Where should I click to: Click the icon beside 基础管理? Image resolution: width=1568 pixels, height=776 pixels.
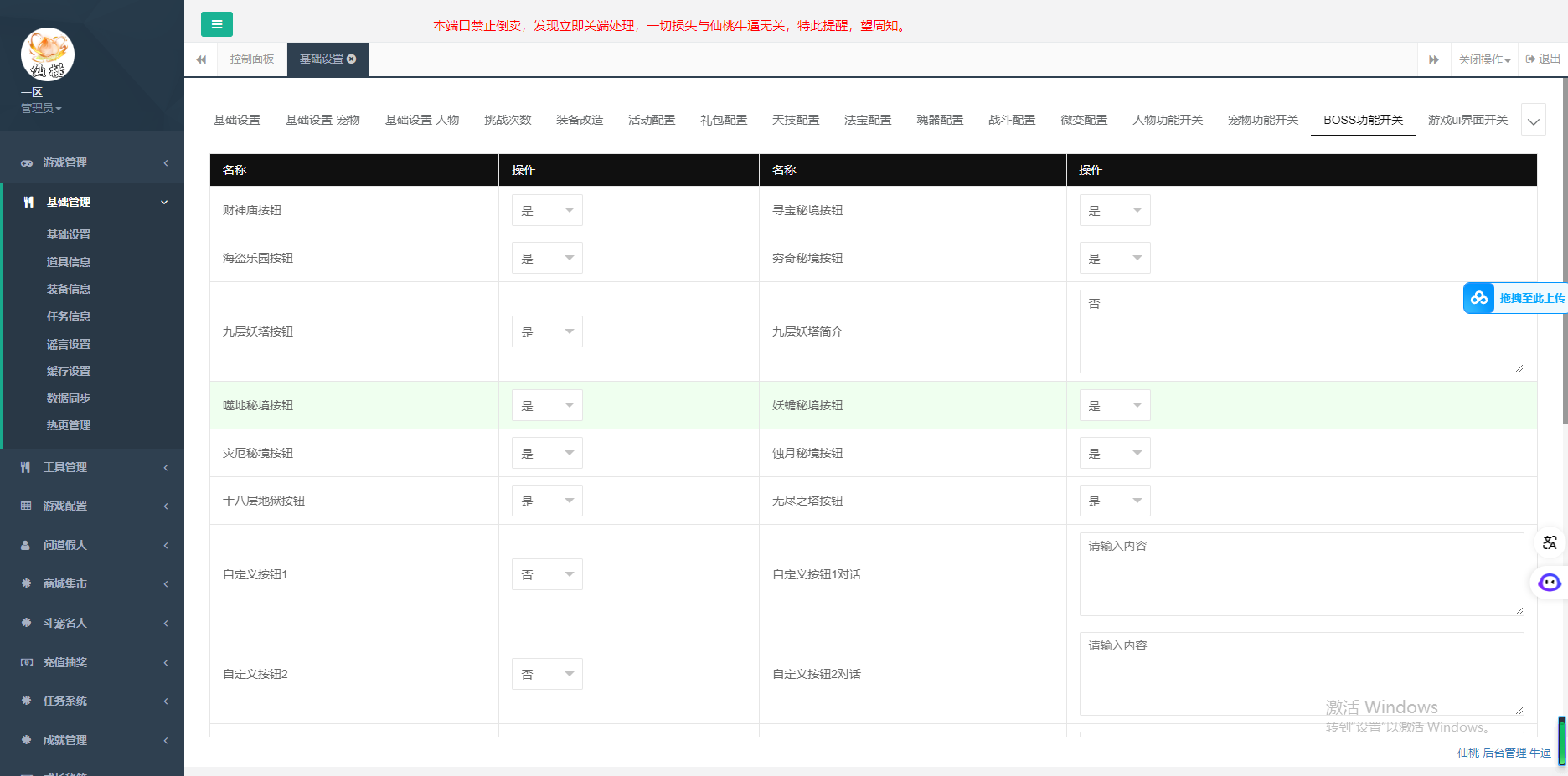(28, 202)
